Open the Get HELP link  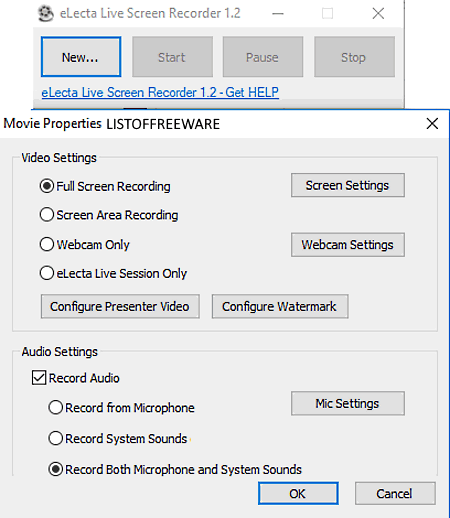(160, 92)
